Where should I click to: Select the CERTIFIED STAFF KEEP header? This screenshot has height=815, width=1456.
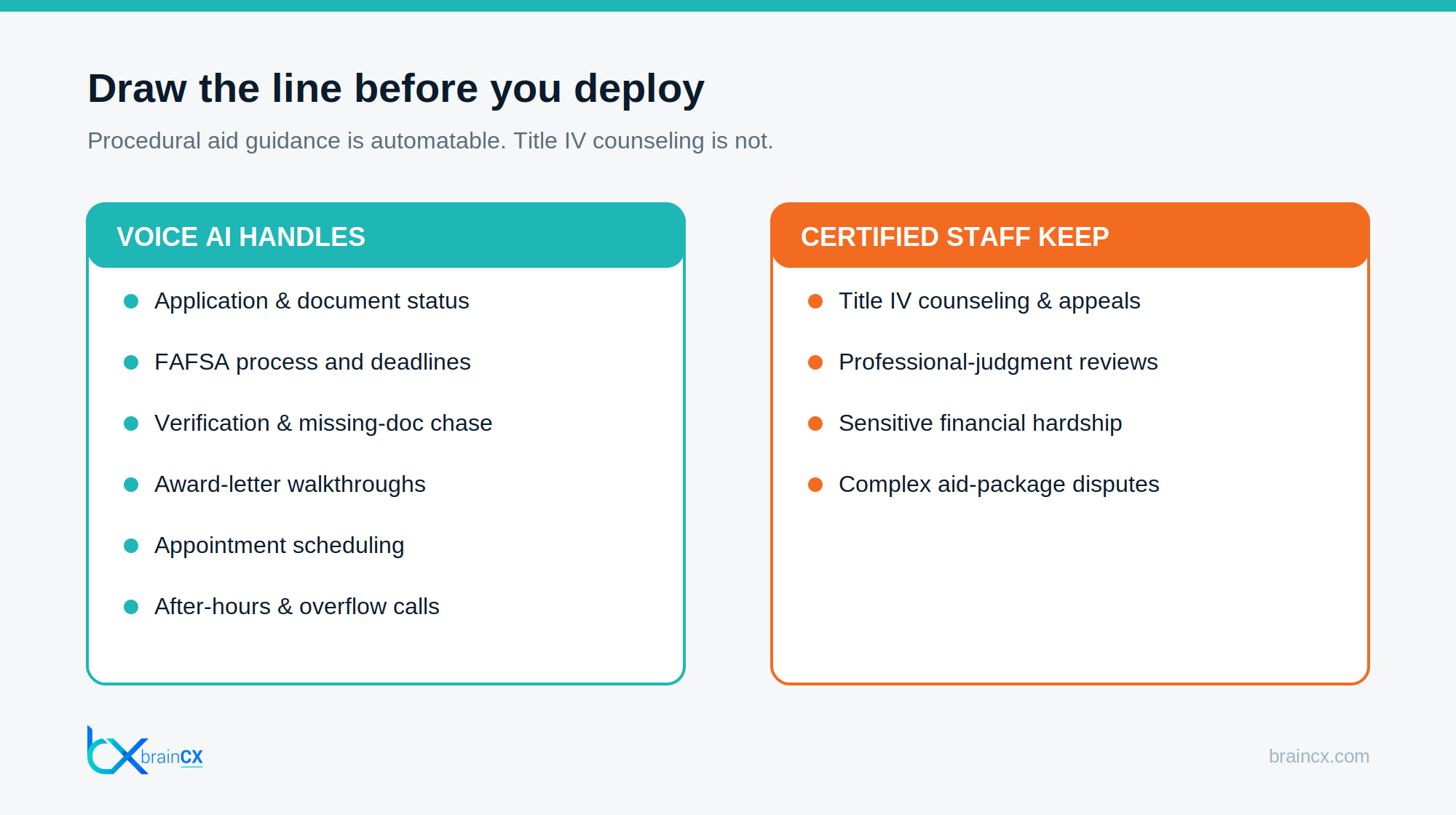(x=1070, y=236)
